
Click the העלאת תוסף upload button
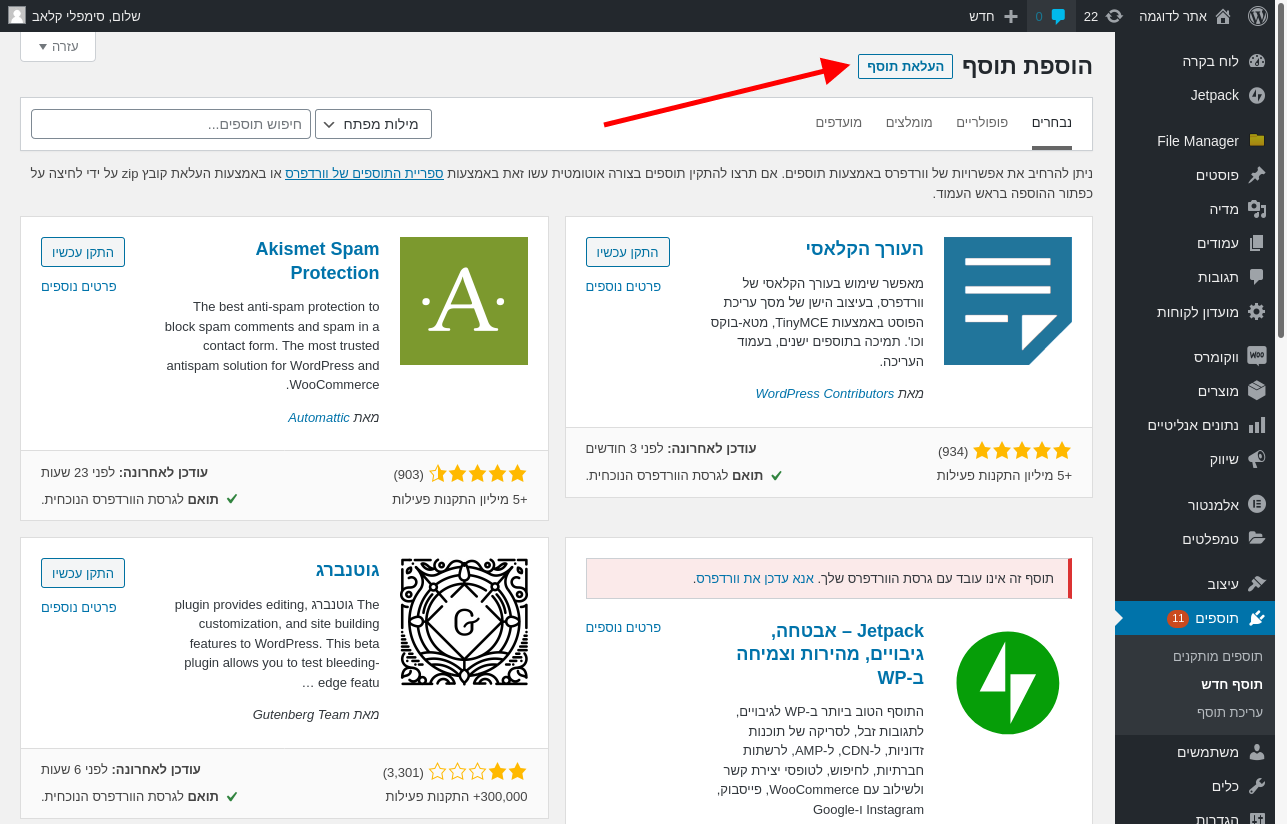tap(905, 66)
